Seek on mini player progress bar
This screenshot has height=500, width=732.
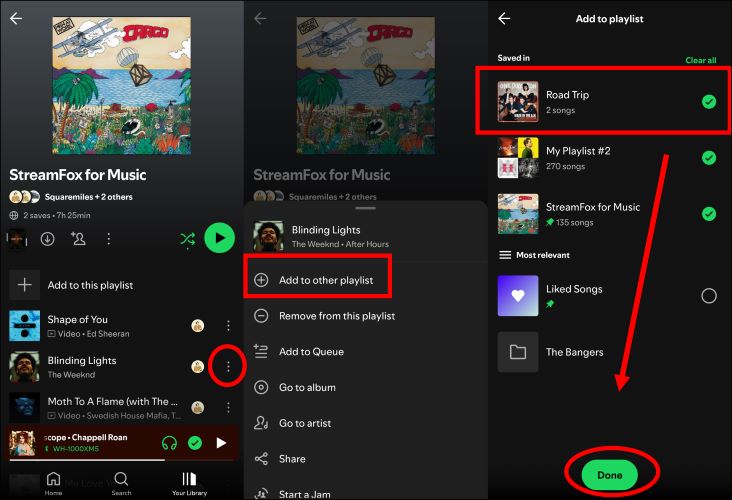[122, 460]
